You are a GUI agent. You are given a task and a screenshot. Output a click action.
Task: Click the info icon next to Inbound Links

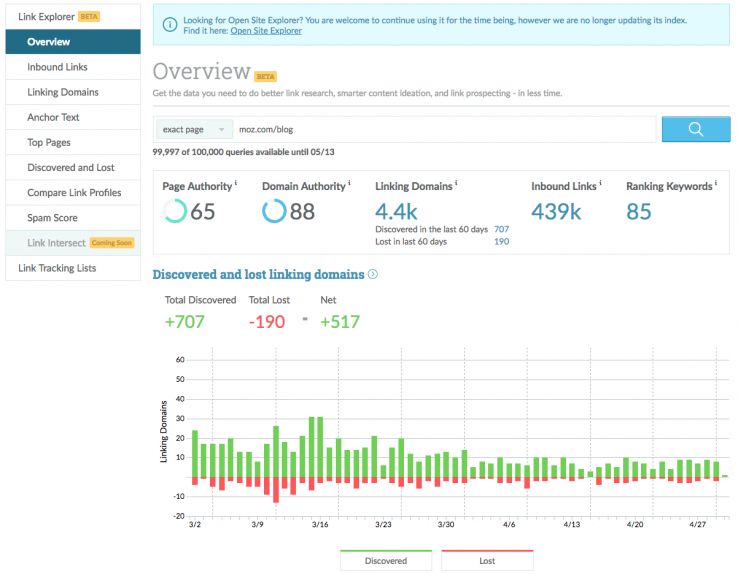(600, 184)
